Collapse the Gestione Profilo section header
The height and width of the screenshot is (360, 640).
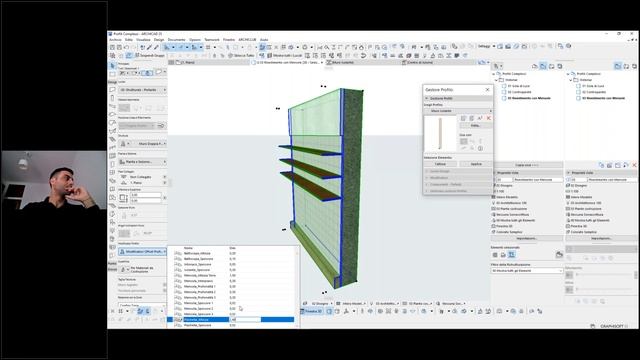point(458,98)
